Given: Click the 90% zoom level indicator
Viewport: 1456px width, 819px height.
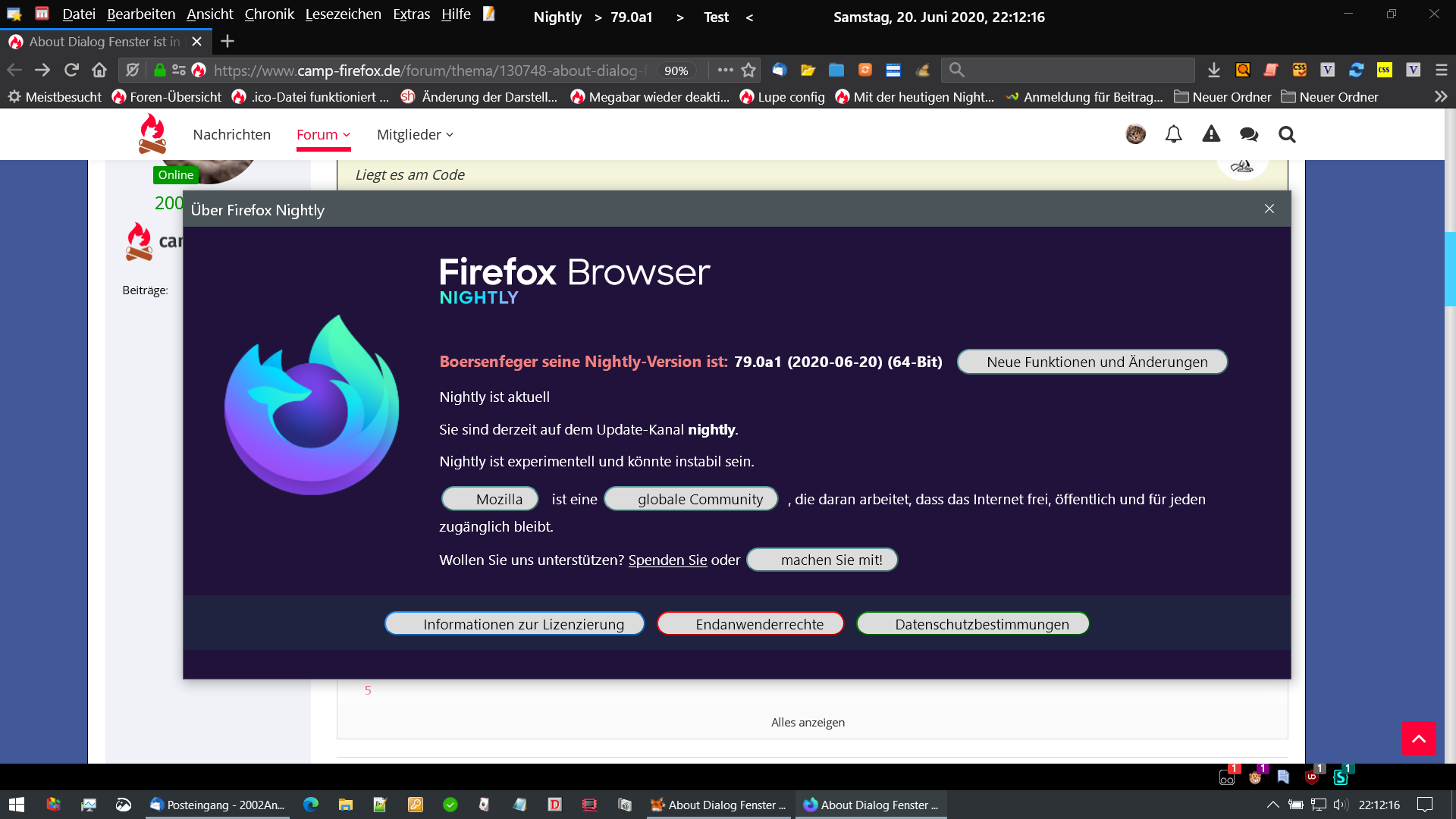Looking at the screenshot, I should pyautogui.click(x=676, y=71).
